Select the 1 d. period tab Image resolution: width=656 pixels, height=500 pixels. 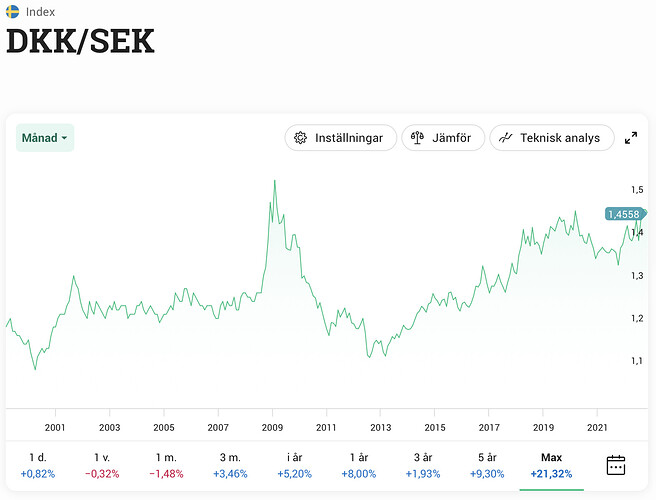point(38,465)
